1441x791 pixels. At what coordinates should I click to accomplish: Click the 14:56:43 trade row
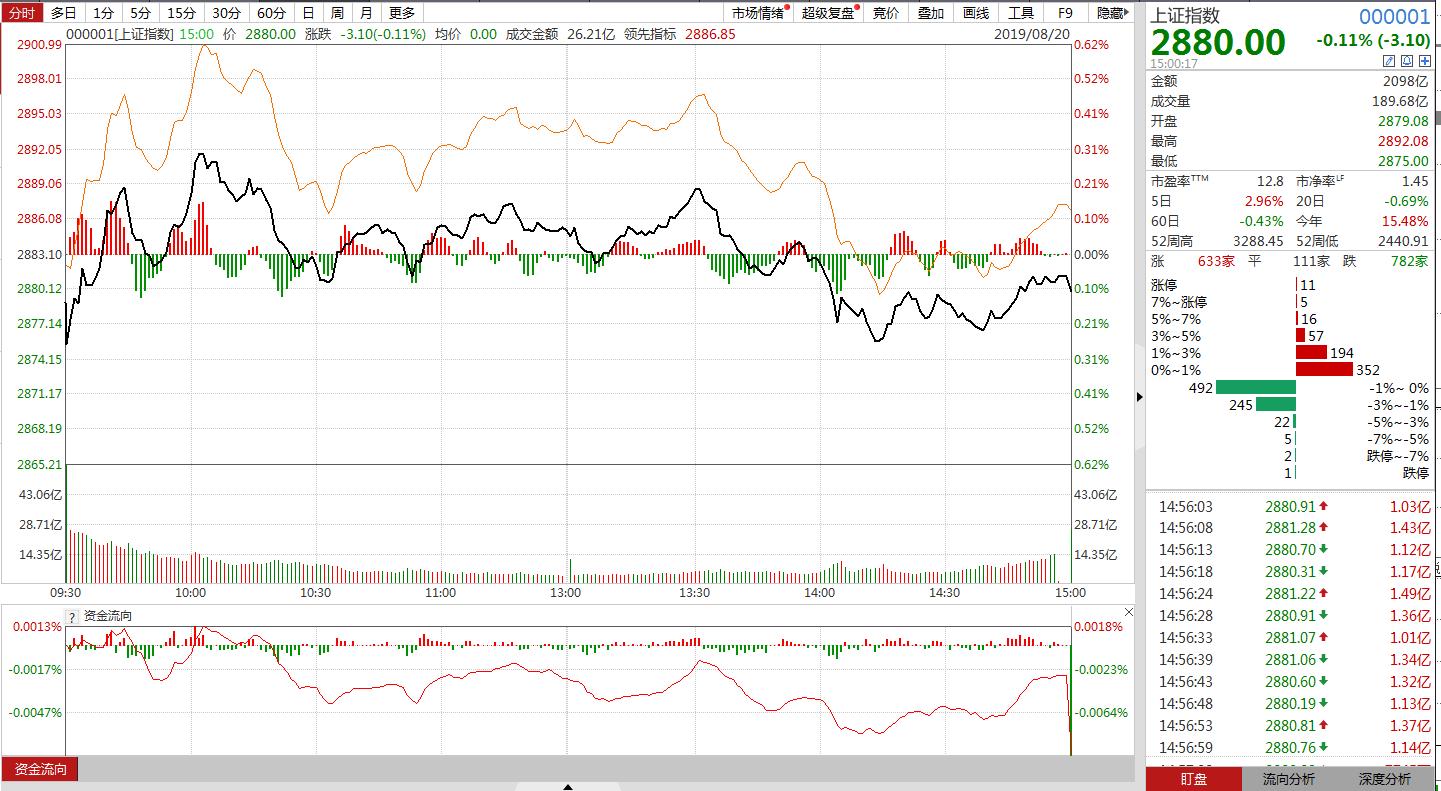pyautogui.click(x=1290, y=681)
